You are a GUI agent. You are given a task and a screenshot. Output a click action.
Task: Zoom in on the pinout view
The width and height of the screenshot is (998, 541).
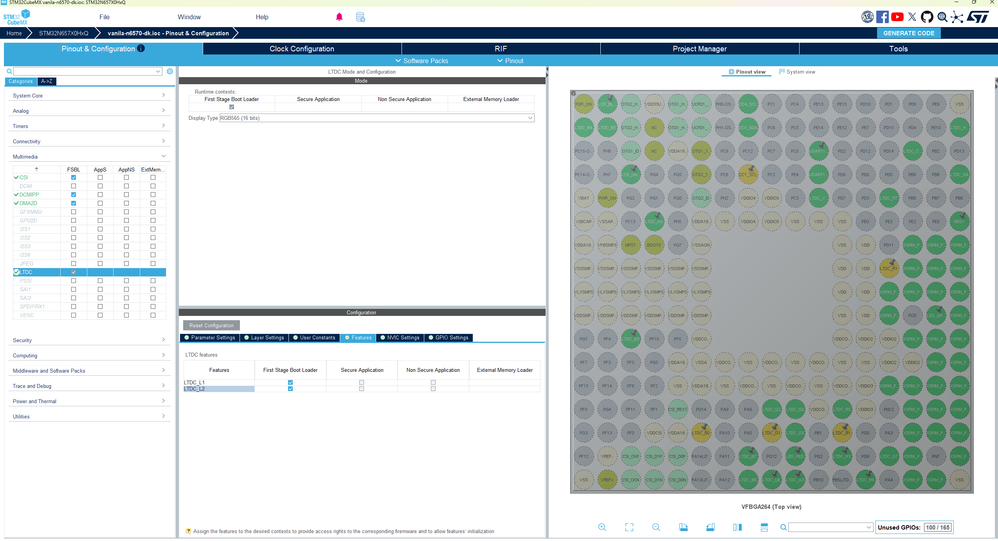(x=601, y=527)
